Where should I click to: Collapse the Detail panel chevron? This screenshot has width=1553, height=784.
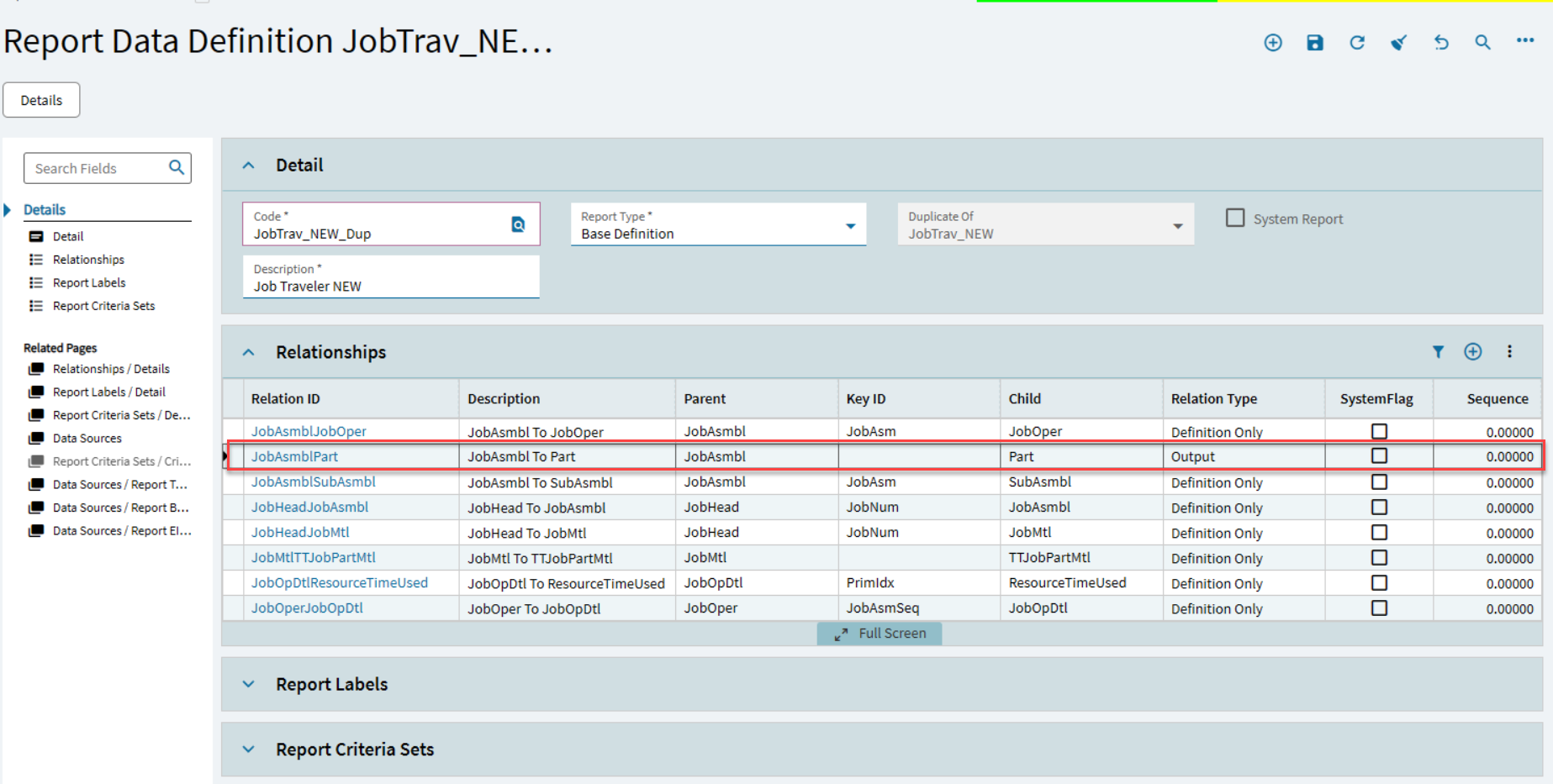click(249, 166)
